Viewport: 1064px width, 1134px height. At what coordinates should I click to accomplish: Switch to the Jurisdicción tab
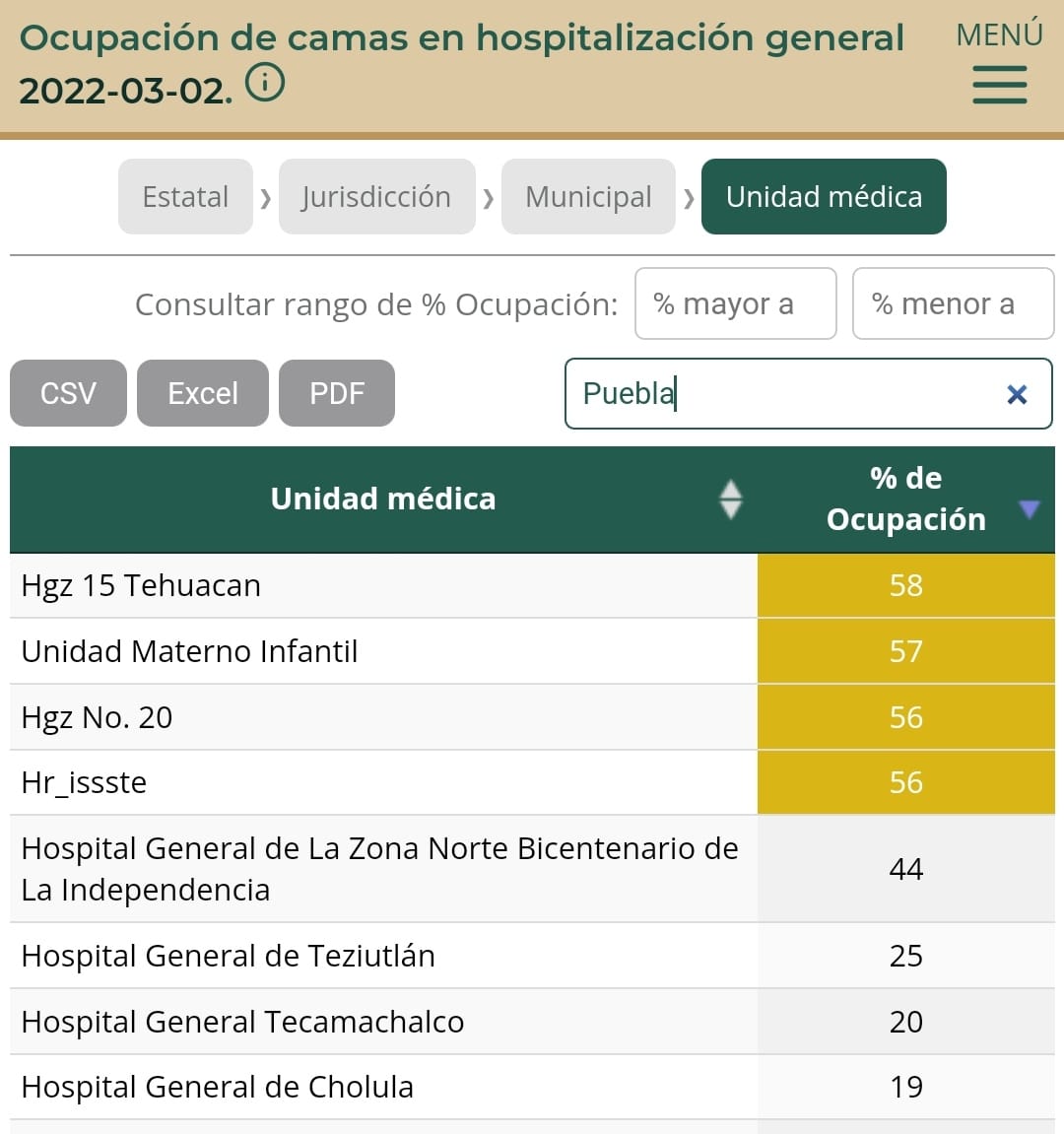(x=376, y=197)
